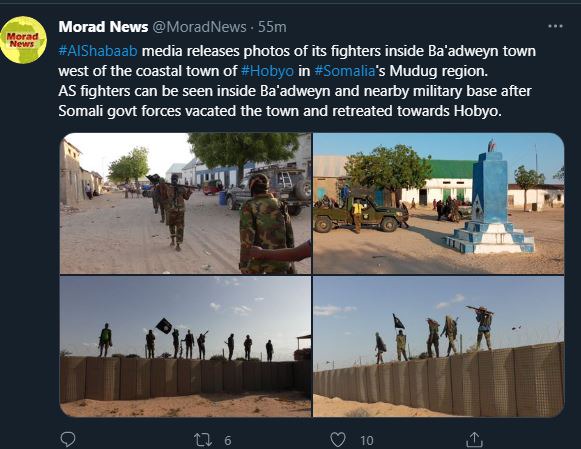The width and height of the screenshot is (581, 449).
Task: View the photo of silhouettes on the barrier wall
Action: pos(185,347)
